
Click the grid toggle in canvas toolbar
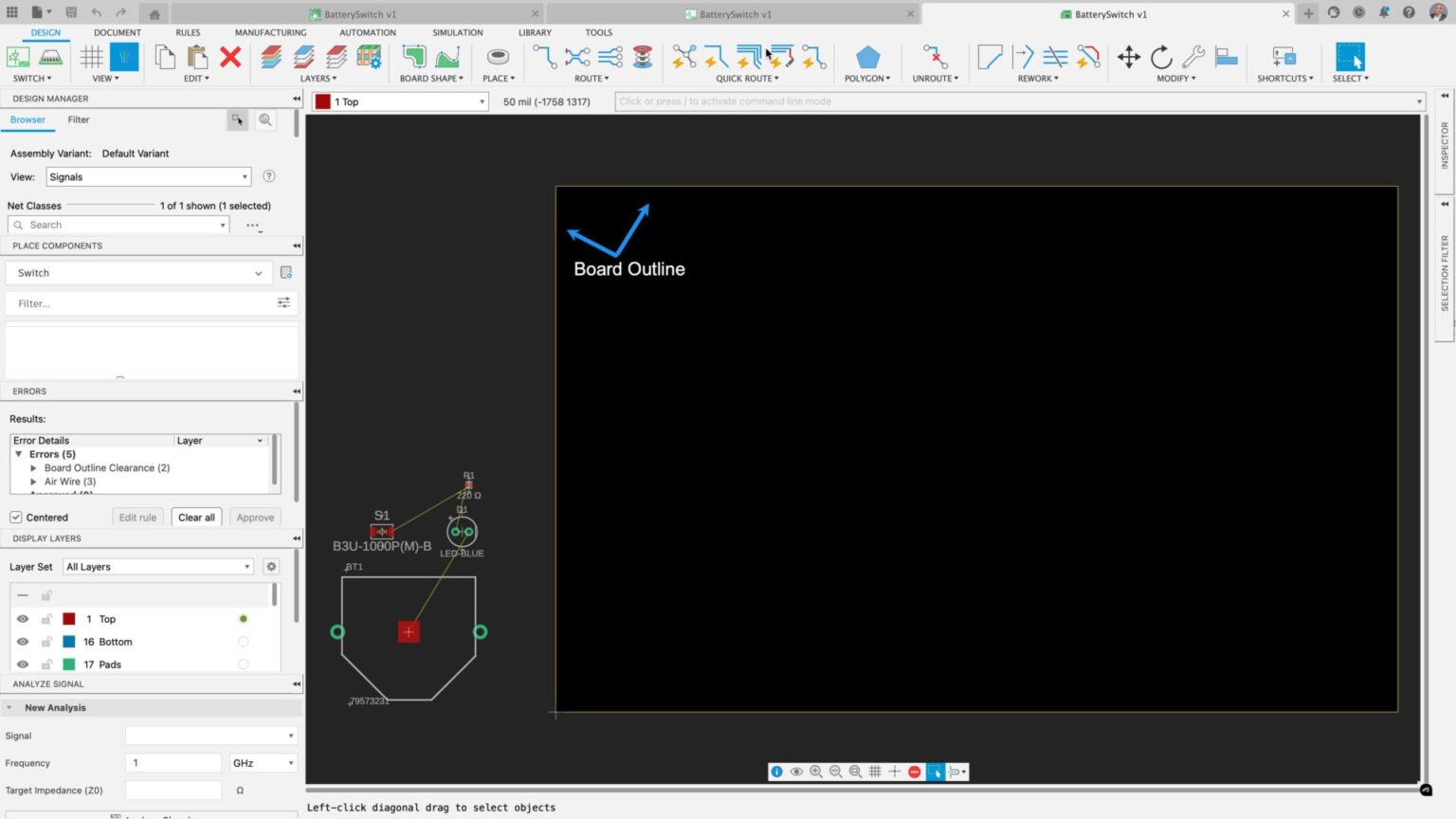tap(874, 772)
